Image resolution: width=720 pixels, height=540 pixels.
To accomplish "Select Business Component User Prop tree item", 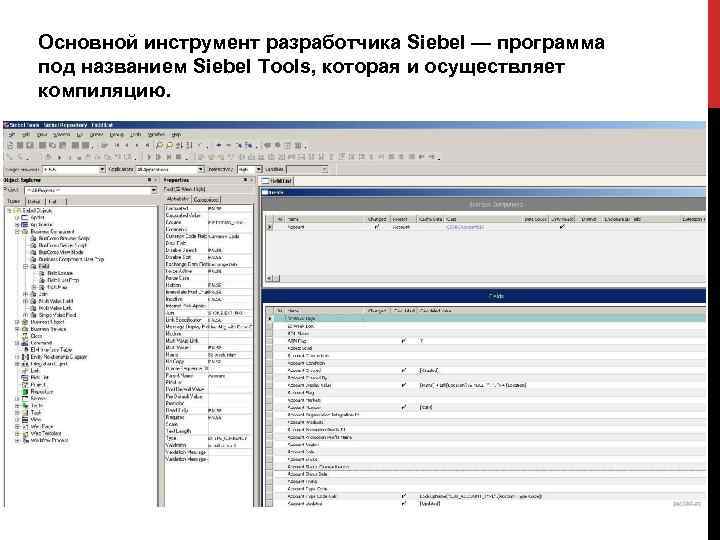I will (x=71, y=259).
